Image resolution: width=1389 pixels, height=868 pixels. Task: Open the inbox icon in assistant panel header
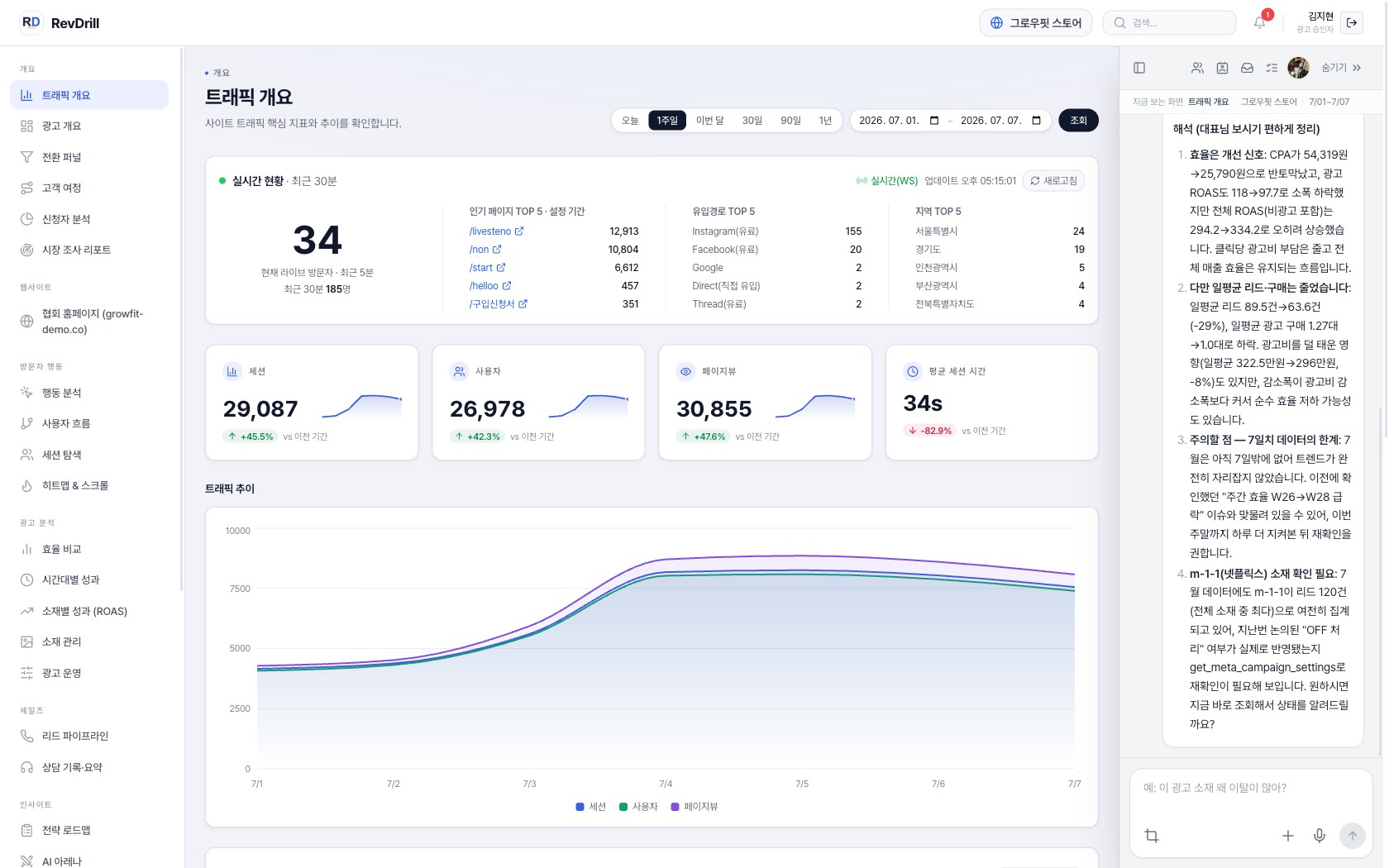tap(1247, 68)
